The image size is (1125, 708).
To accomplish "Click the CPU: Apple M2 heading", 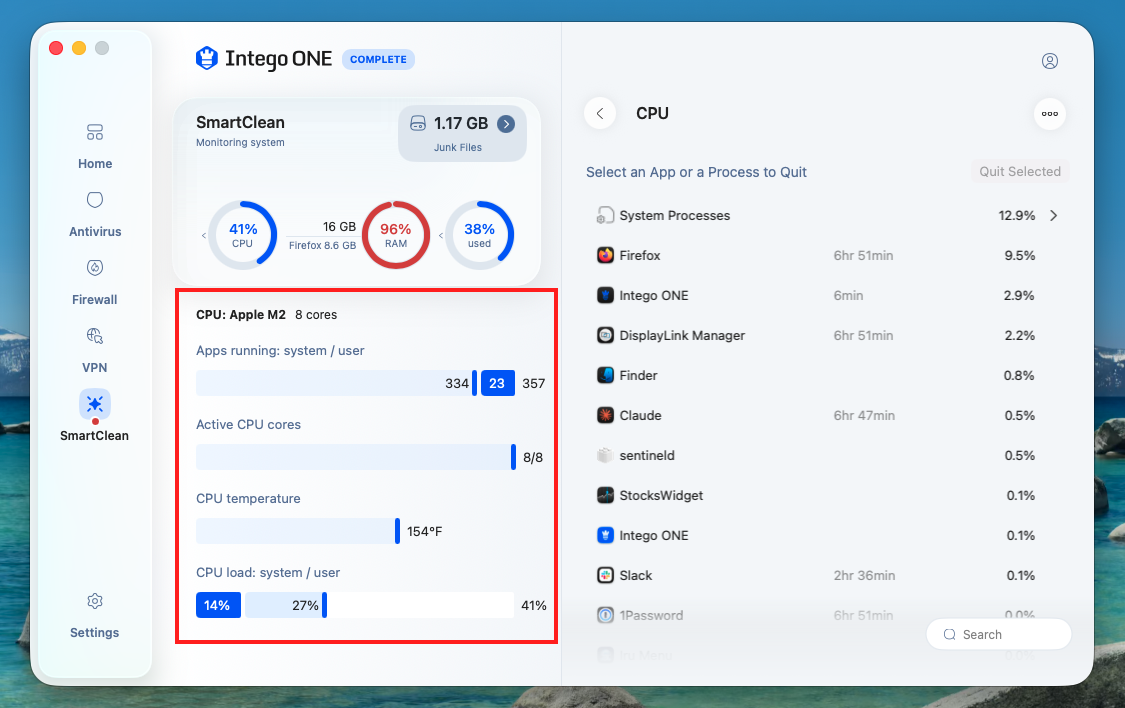I will point(240,314).
